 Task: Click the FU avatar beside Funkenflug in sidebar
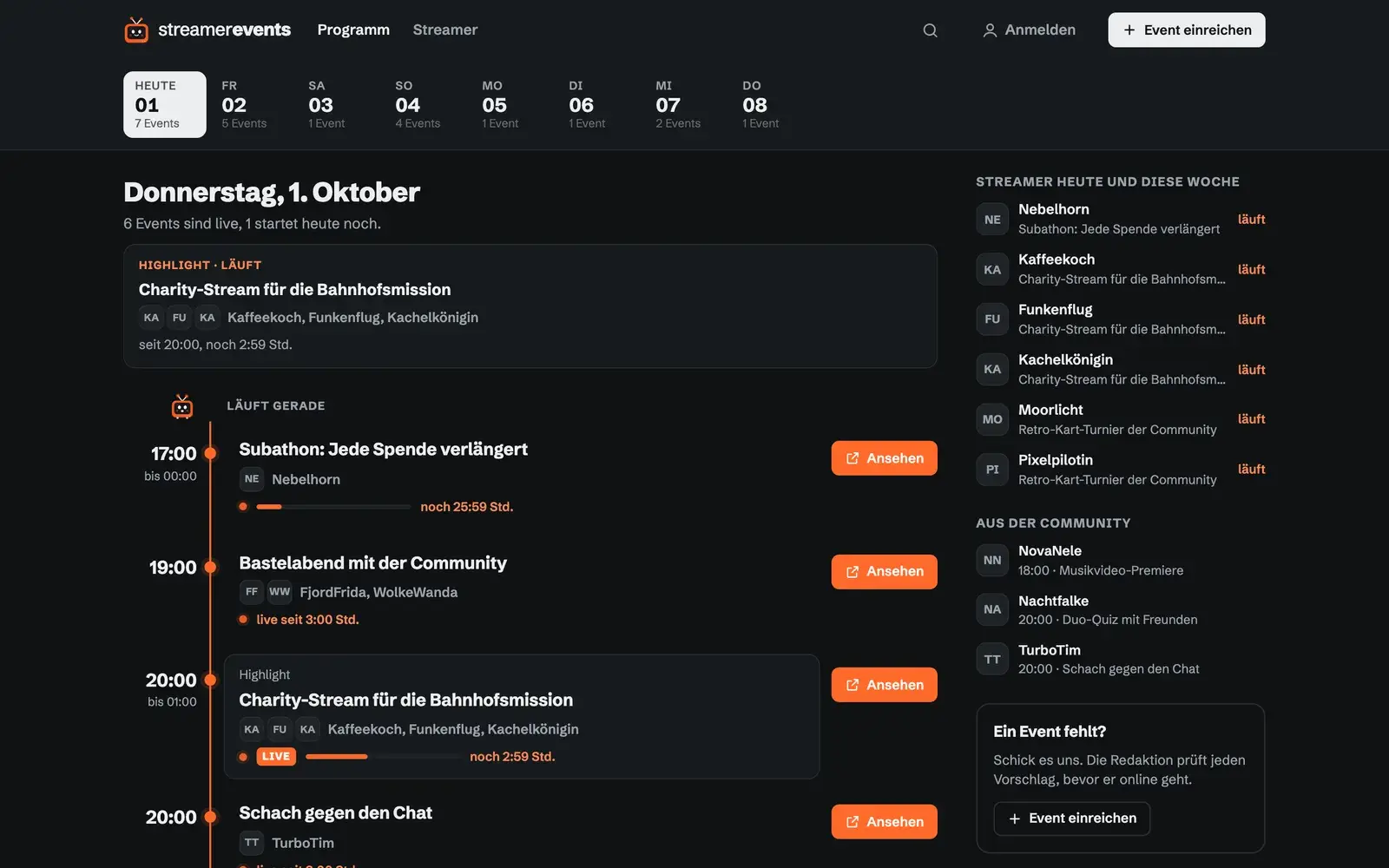[992, 319]
